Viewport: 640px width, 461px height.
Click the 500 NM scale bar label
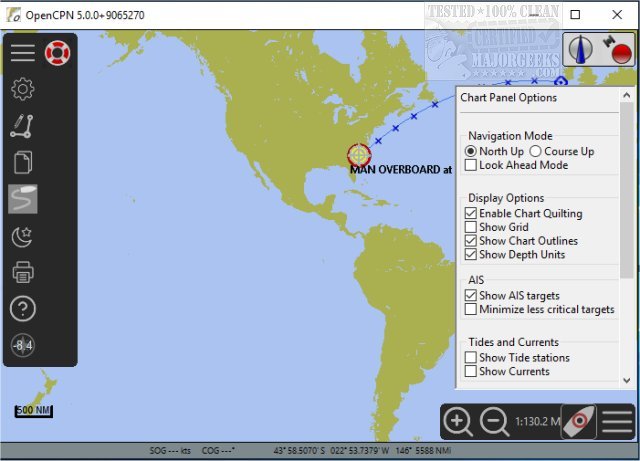[34, 410]
